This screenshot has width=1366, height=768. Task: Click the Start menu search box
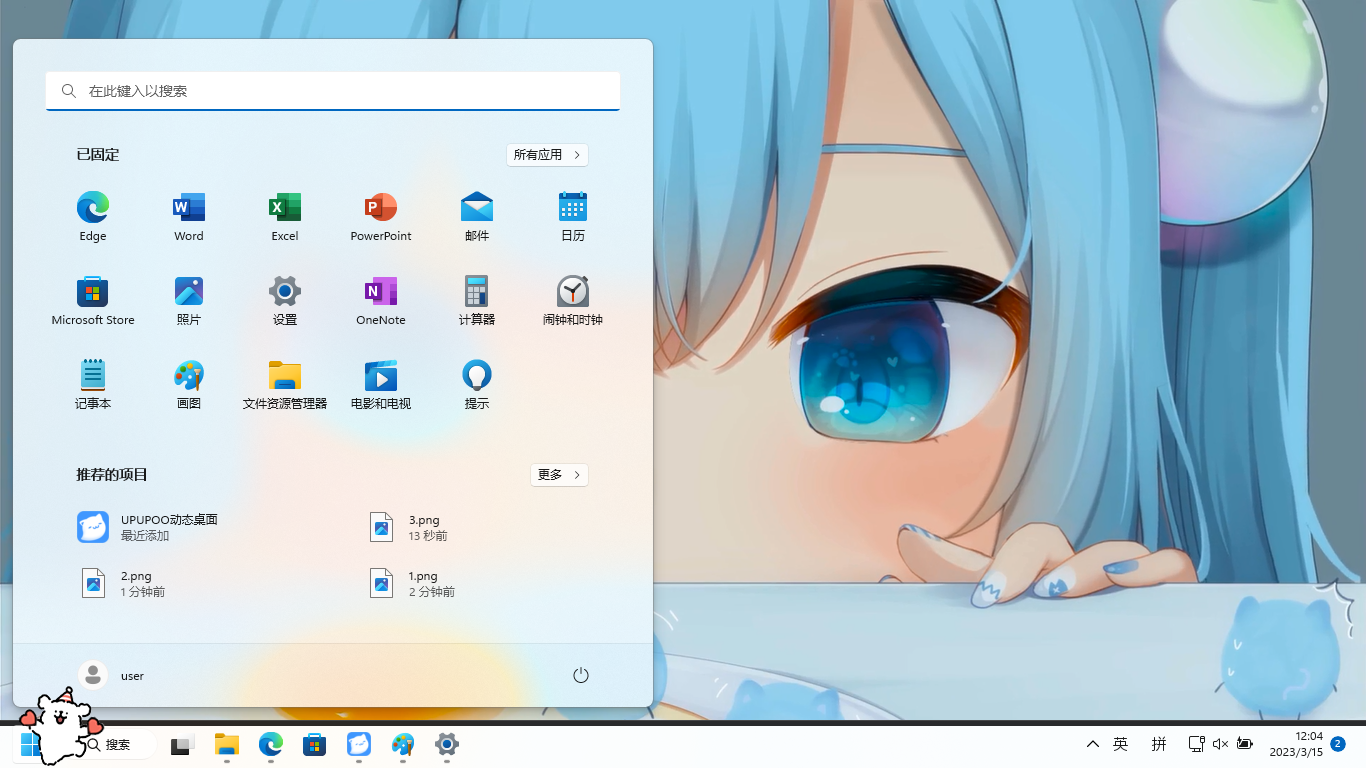point(333,91)
